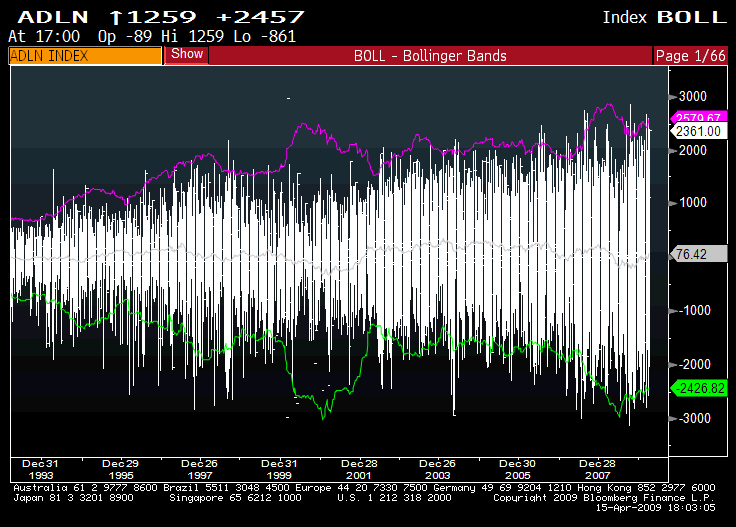Click the grey middle band value 76.42
The image size is (736, 527).
698,254
